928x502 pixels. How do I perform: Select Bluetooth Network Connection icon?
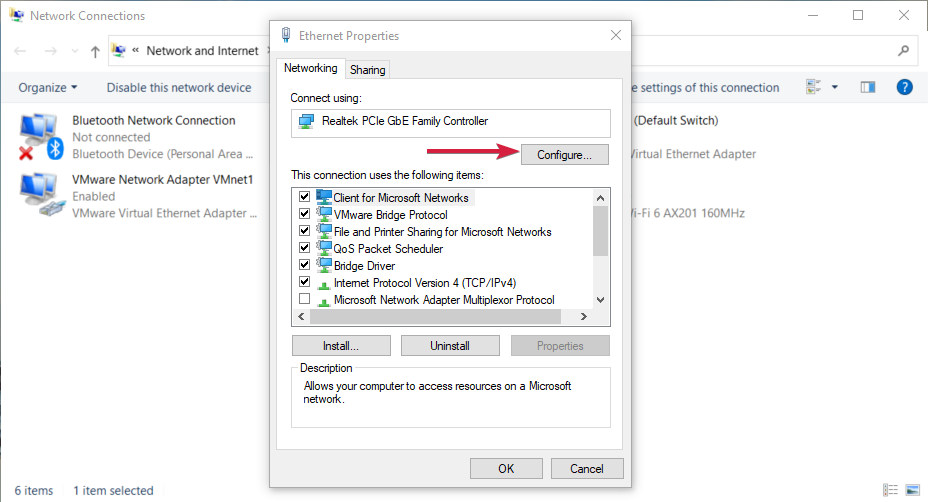click(x=41, y=137)
